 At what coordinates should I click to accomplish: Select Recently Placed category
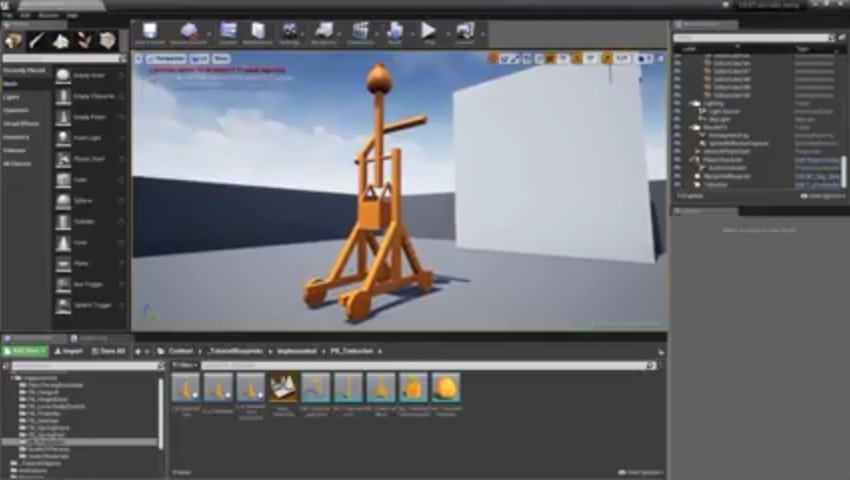click(x=24, y=71)
